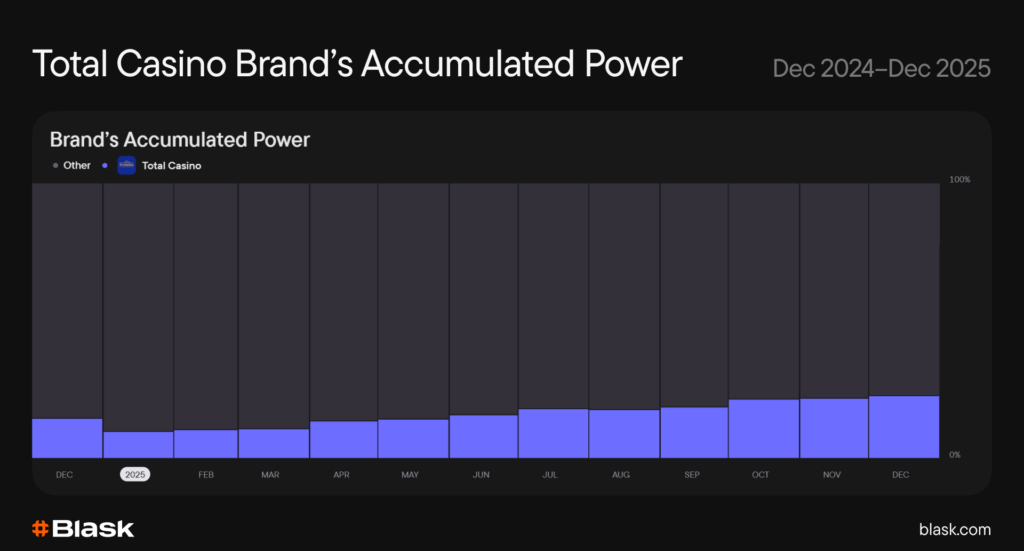Toggle the Other legend dot
The height and width of the screenshot is (551, 1024).
point(55,166)
